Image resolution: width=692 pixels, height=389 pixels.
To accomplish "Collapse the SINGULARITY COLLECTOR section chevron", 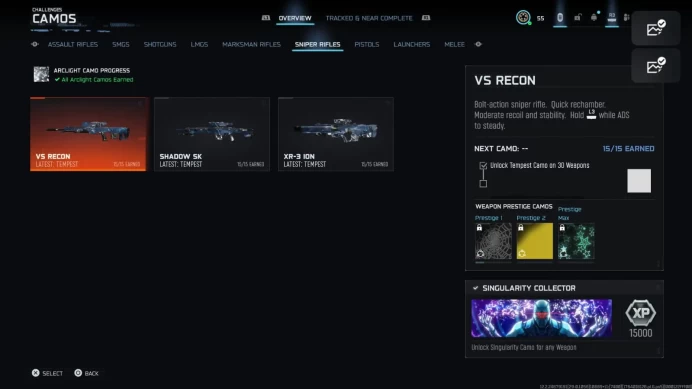I will tap(475, 288).
